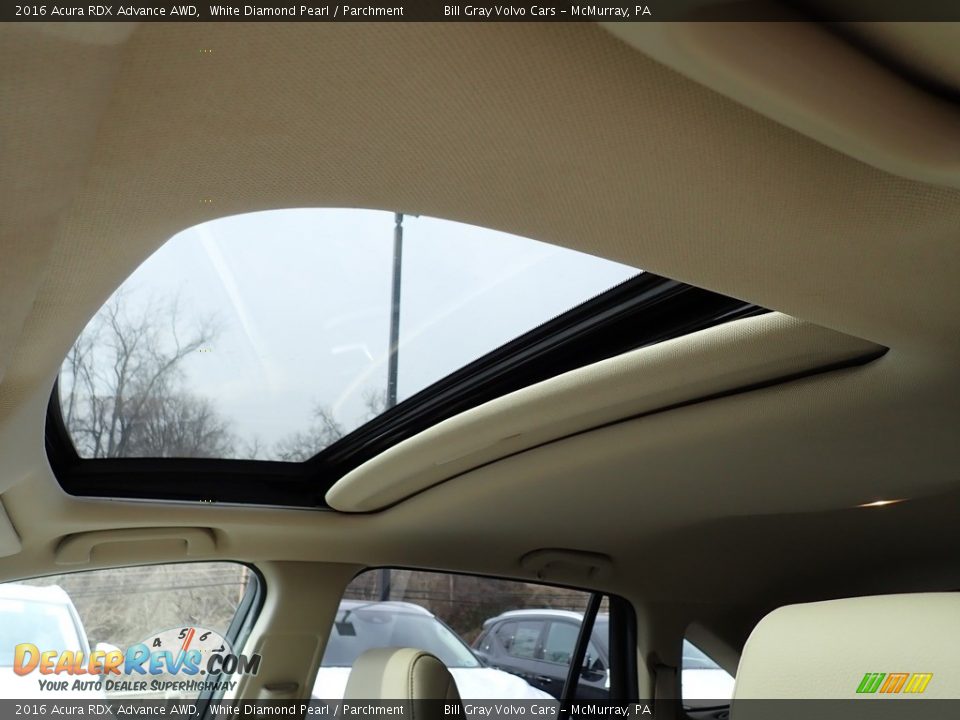Click the sunroof glass opening in the photo

coord(300,330)
